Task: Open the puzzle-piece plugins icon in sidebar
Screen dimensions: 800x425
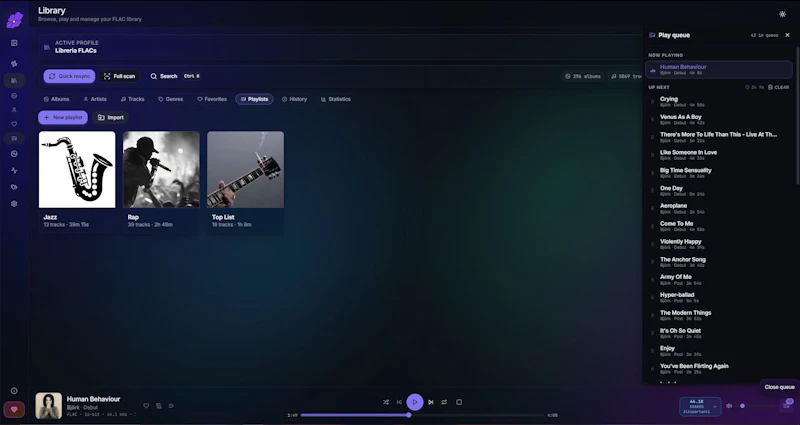Action: pos(14,64)
